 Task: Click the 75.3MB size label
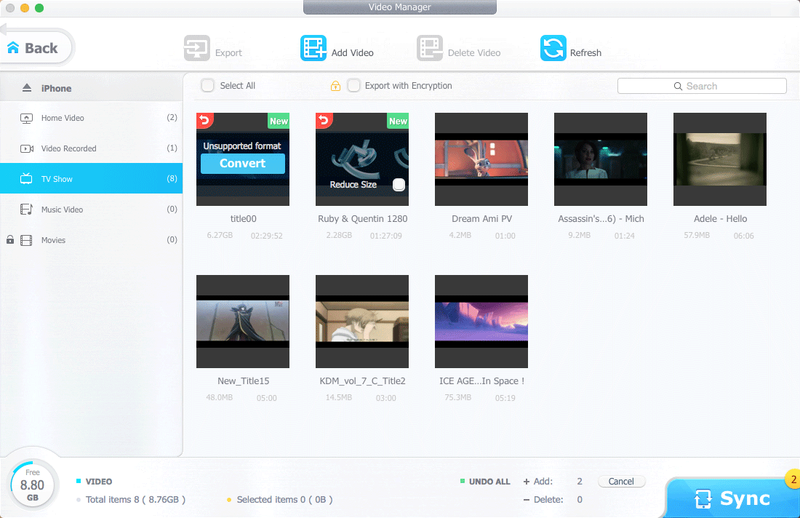coord(458,397)
